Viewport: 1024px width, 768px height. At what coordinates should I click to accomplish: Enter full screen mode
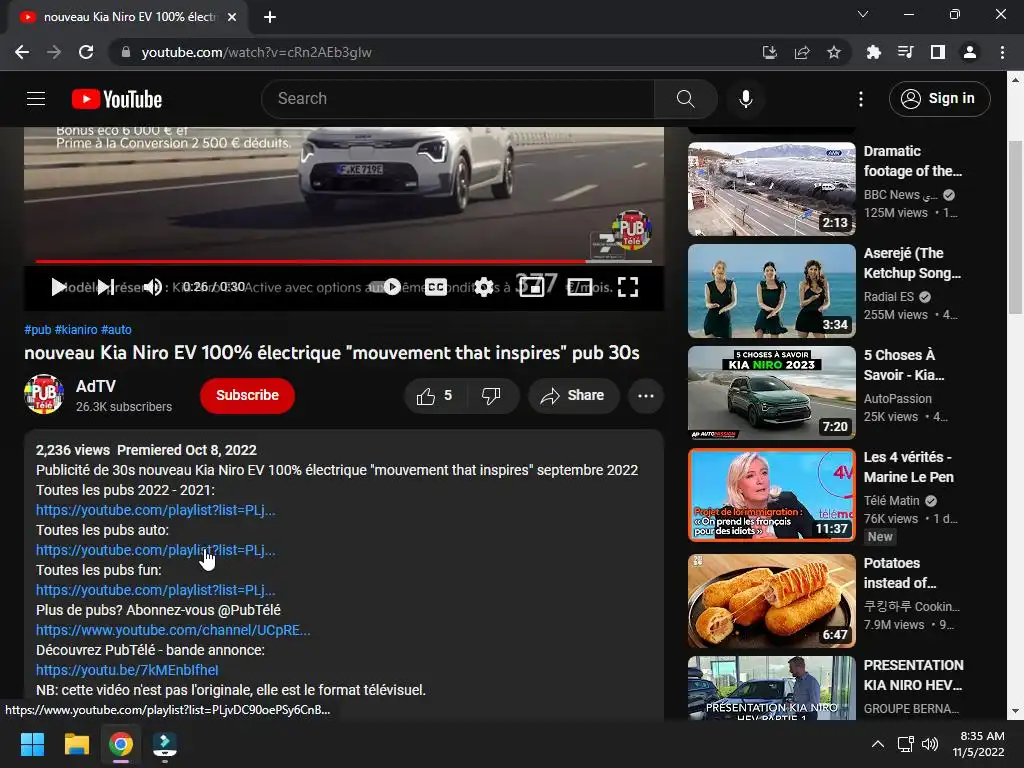click(628, 287)
